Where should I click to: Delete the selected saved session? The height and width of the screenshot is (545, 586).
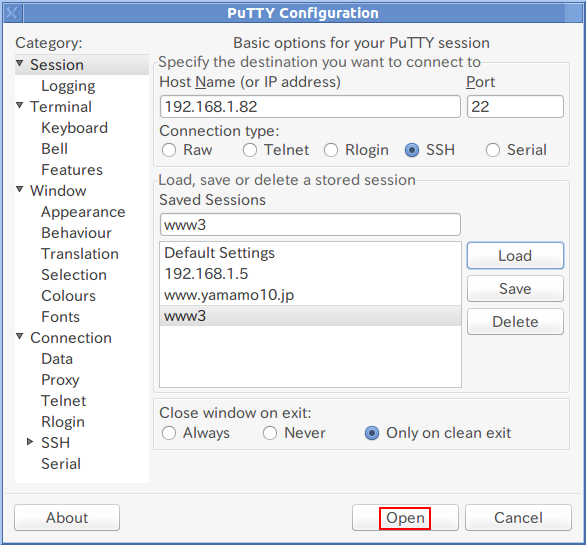515,321
